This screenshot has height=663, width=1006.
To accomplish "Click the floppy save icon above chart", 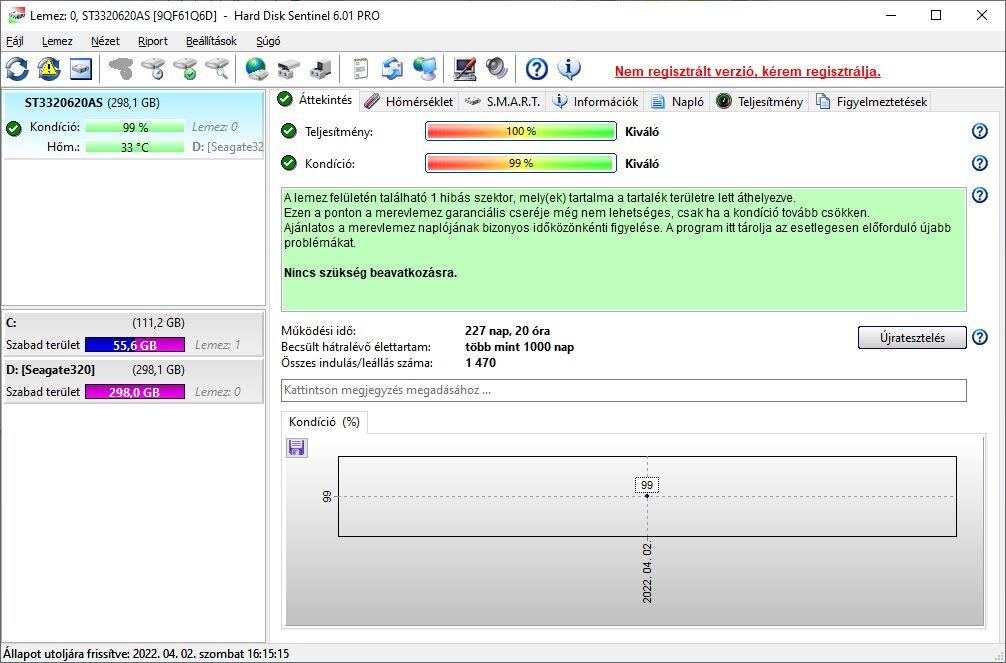I will 296,447.
